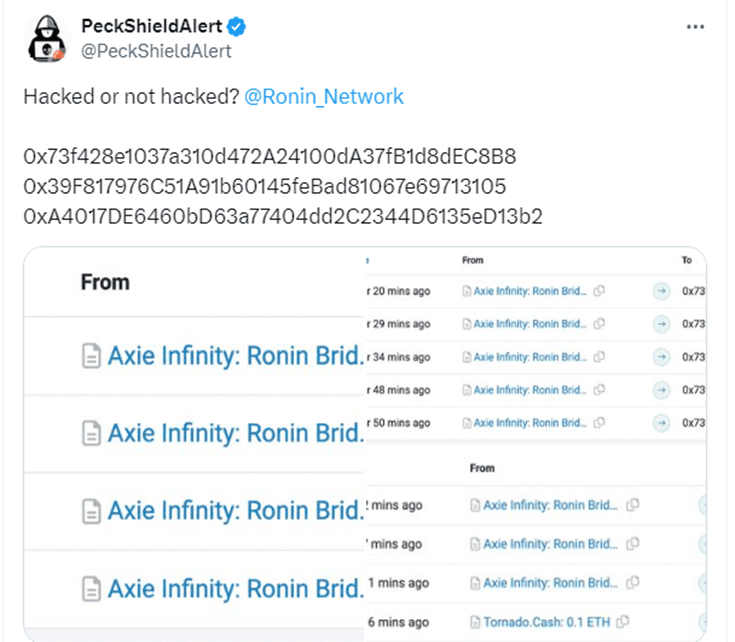This screenshot has width=735, height=642.
Task: Click arrow icon in 48 mins ago row
Action: point(661,390)
